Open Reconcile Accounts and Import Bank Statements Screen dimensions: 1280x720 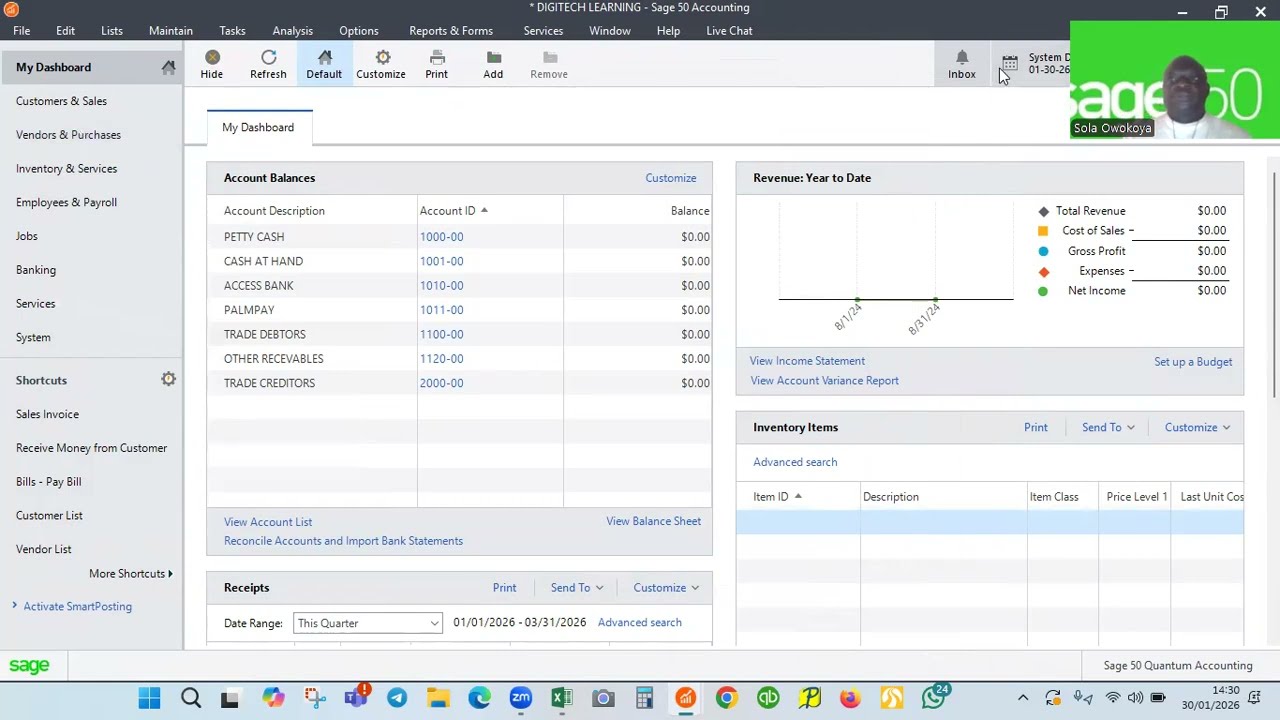click(343, 541)
